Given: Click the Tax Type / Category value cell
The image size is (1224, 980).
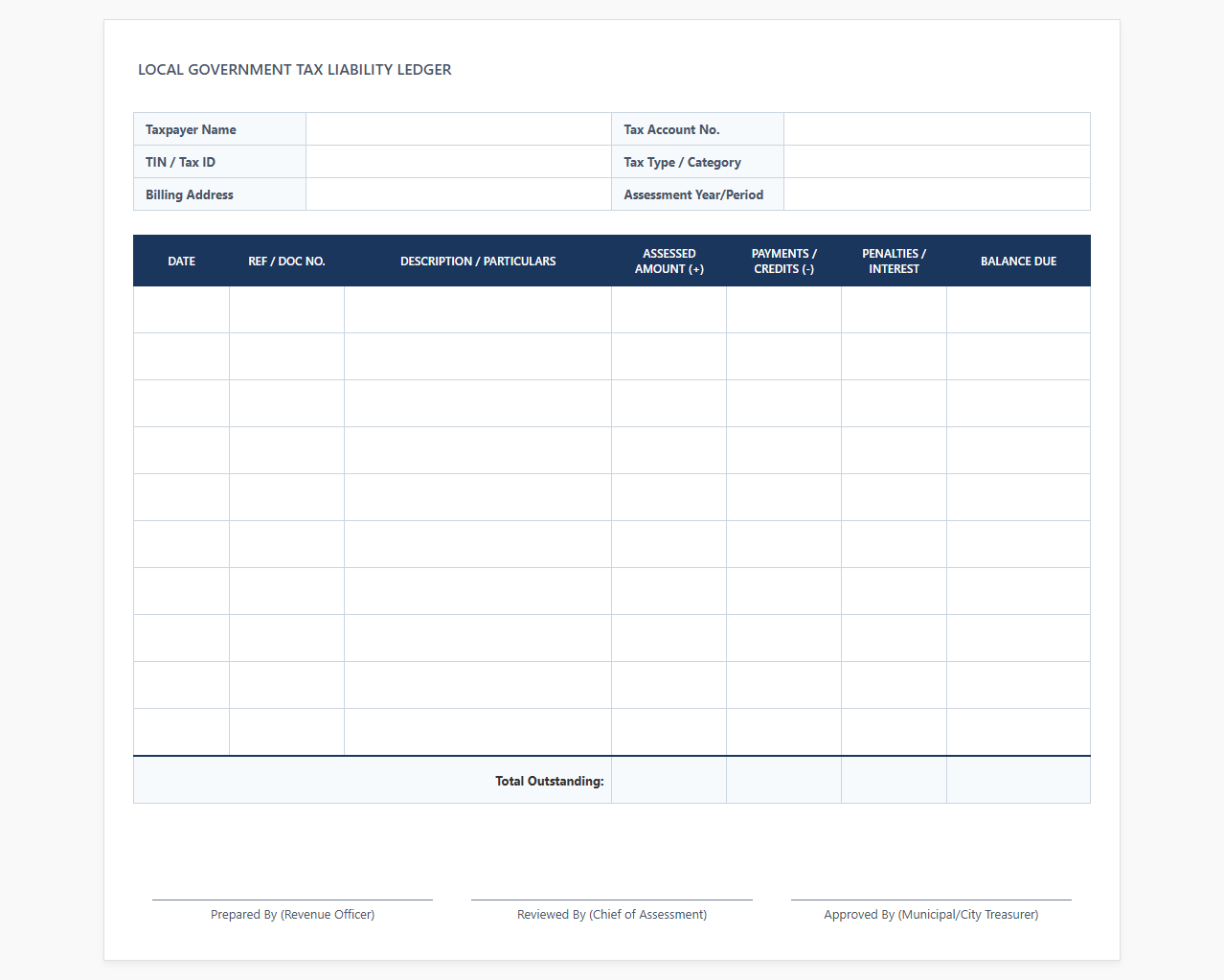Looking at the screenshot, I should [x=937, y=162].
